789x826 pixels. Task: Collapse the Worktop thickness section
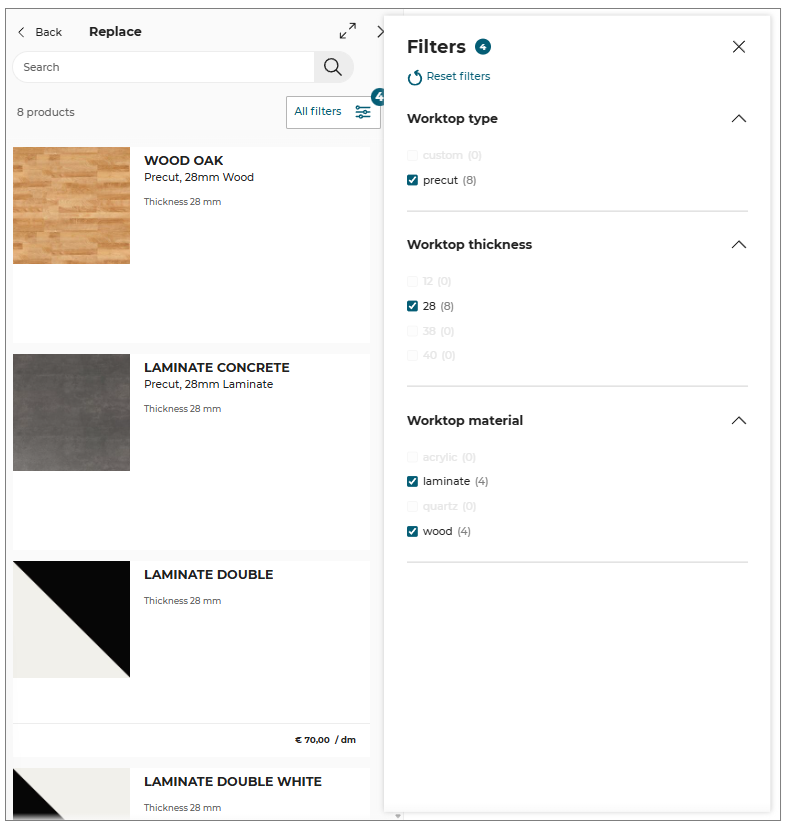tap(738, 244)
